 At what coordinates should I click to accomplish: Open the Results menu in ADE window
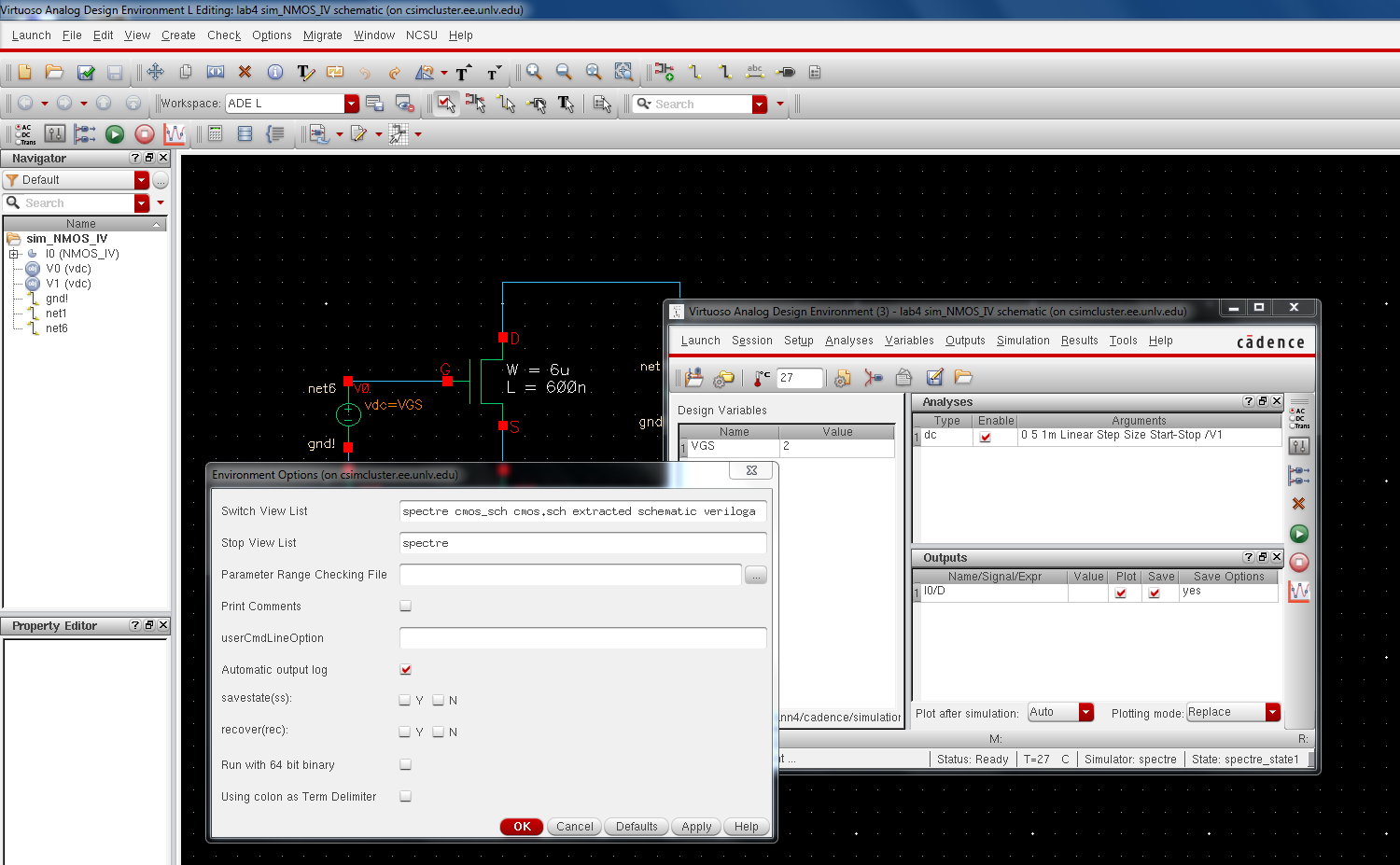tap(1080, 341)
